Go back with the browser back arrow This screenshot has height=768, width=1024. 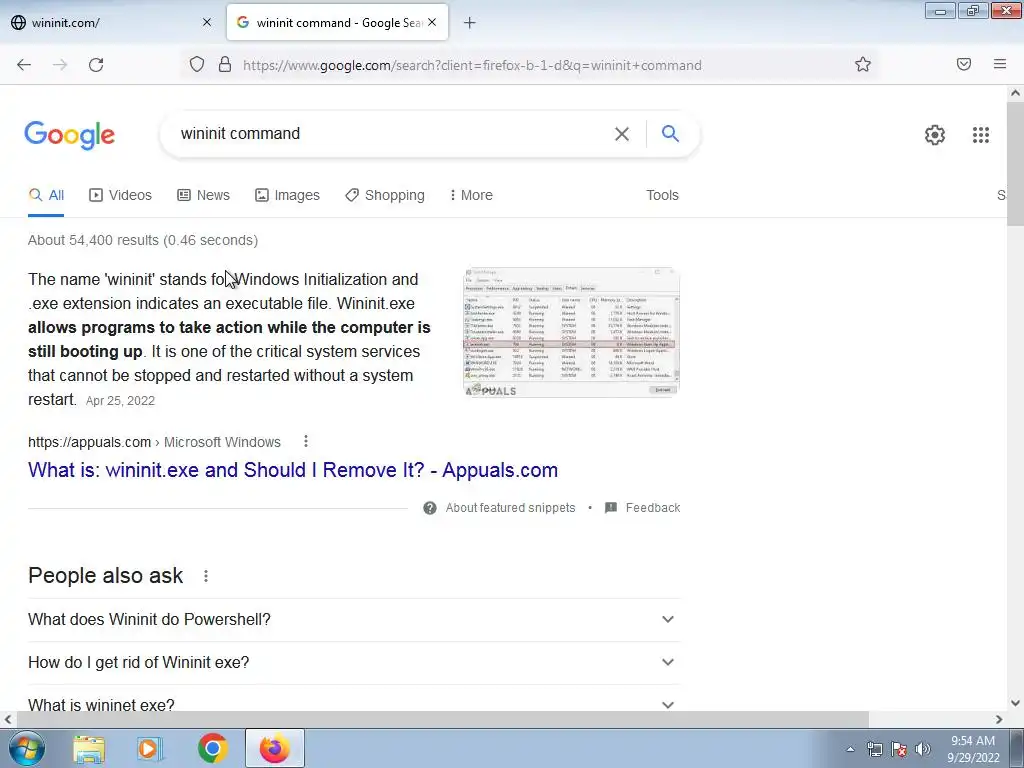click(24, 65)
